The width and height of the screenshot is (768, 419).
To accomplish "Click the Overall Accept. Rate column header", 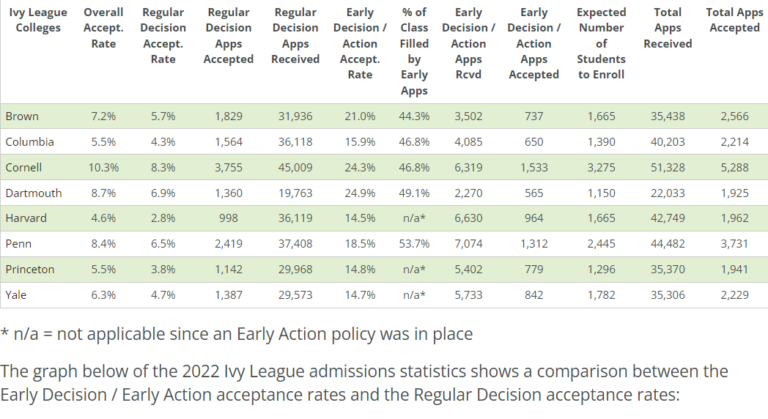I will tap(103, 28).
